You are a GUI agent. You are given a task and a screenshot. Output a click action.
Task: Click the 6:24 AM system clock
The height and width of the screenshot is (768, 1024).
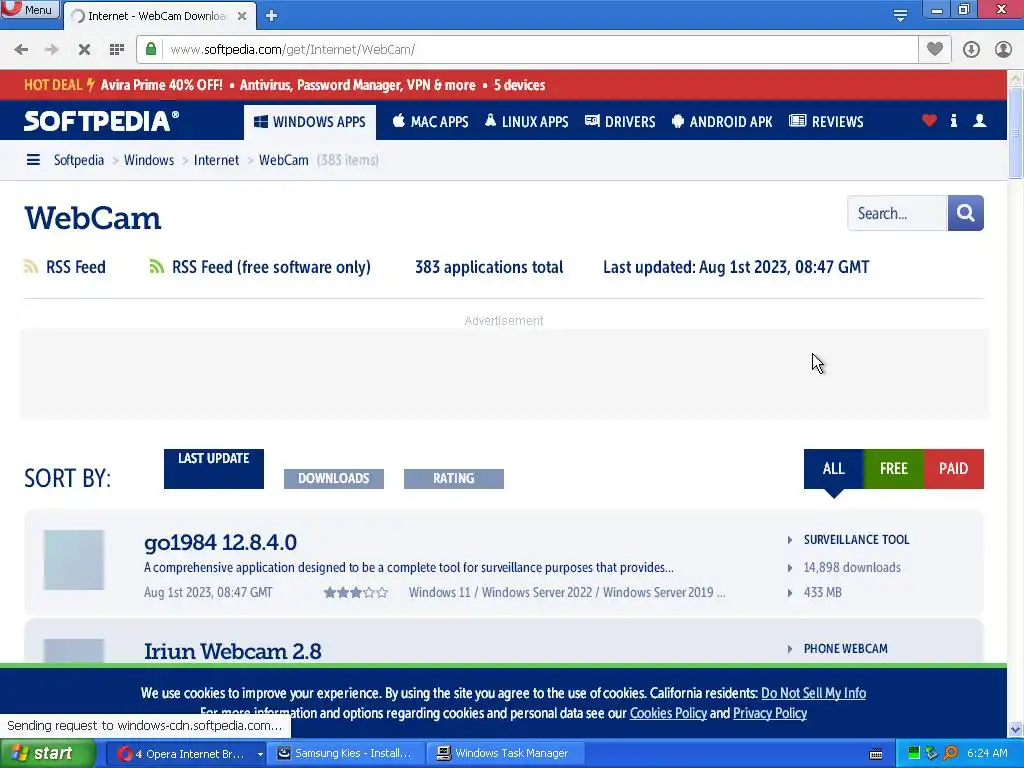pyautogui.click(x=987, y=753)
